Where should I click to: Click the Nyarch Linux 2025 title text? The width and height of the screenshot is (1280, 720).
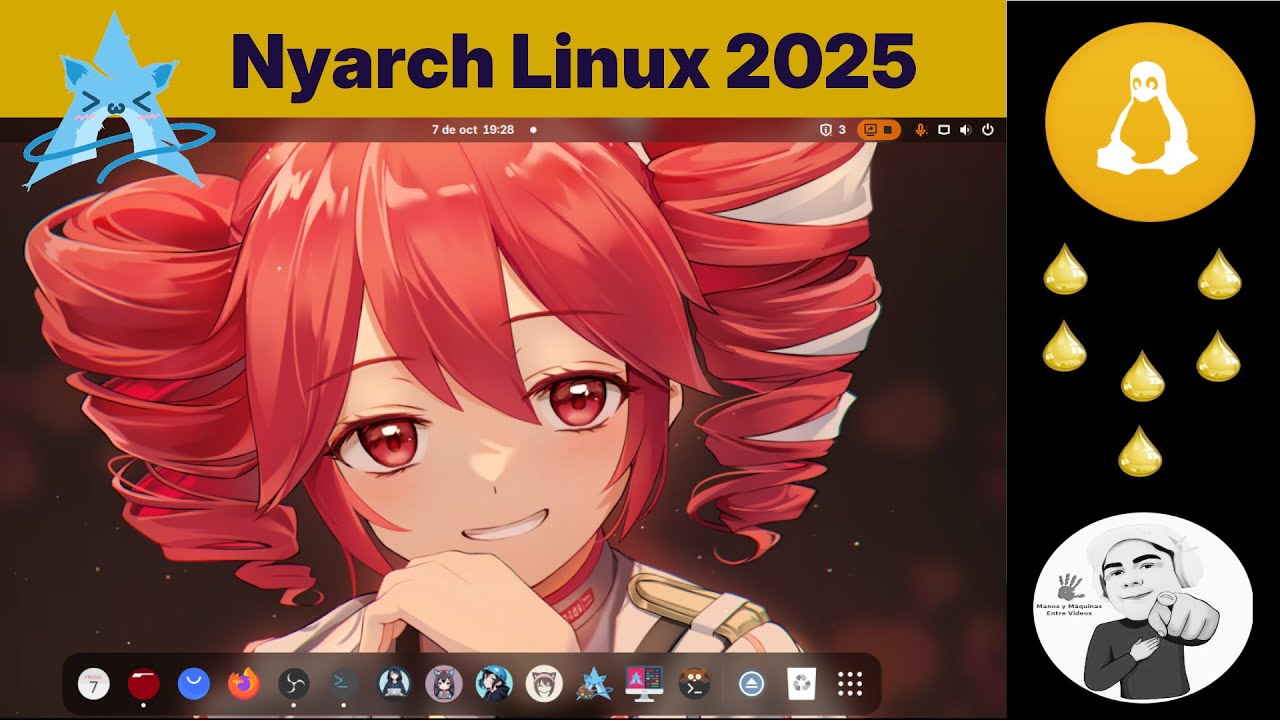tap(573, 62)
